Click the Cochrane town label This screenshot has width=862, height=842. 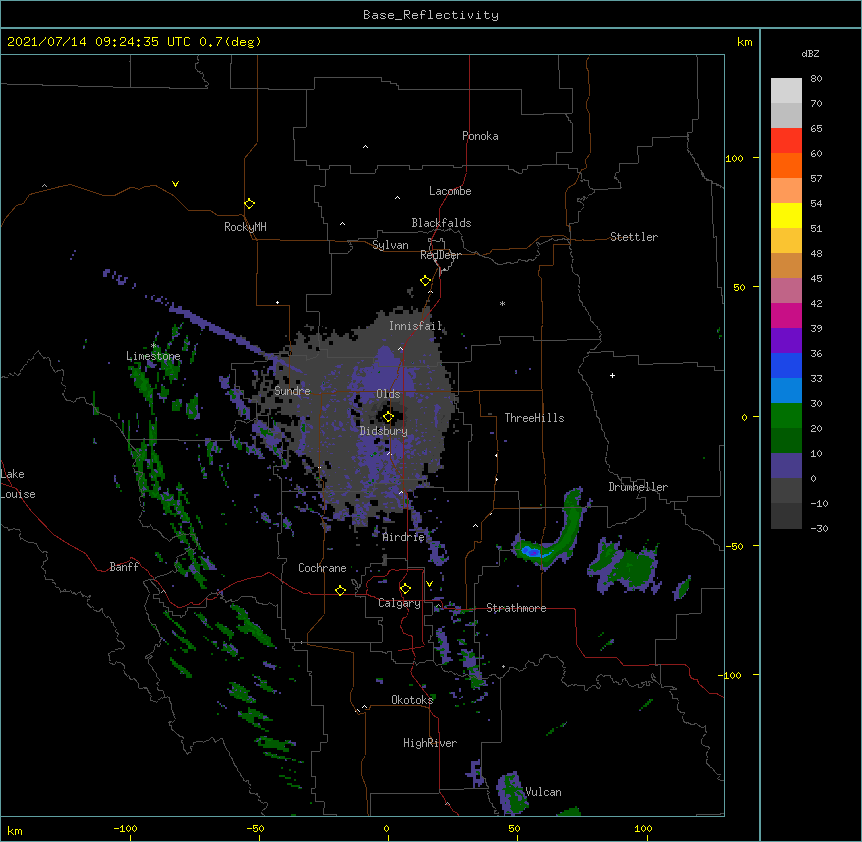point(322,568)
